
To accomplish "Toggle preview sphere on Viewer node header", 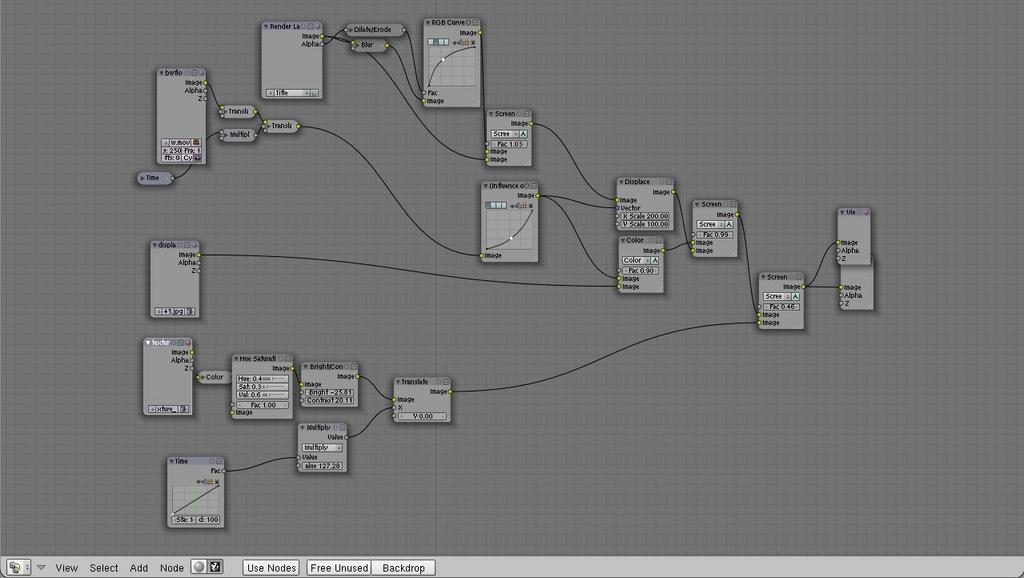I will [866, 212].
